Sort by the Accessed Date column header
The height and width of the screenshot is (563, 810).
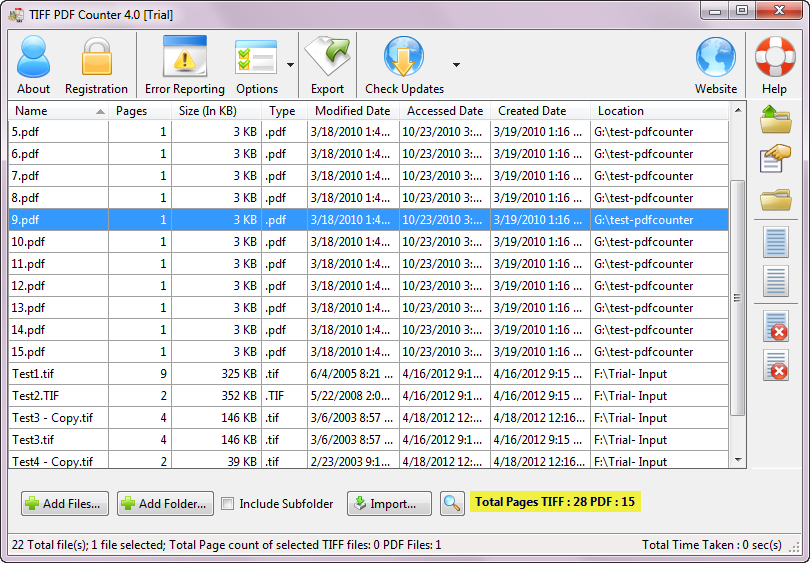coord(445,111)
